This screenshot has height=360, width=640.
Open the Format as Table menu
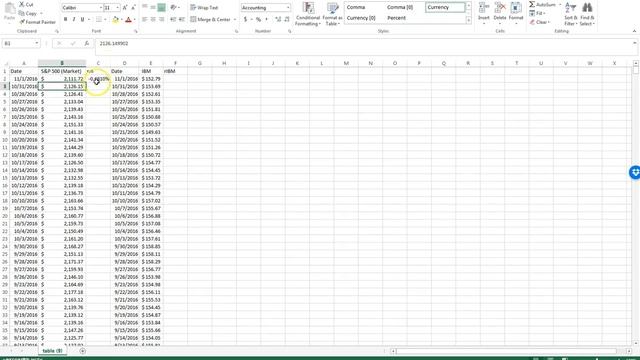click(x=333, y=14)
